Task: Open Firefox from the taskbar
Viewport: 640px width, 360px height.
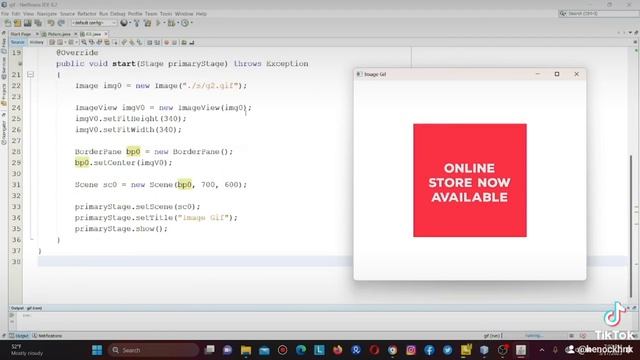Action: click(x=338, y=350)
